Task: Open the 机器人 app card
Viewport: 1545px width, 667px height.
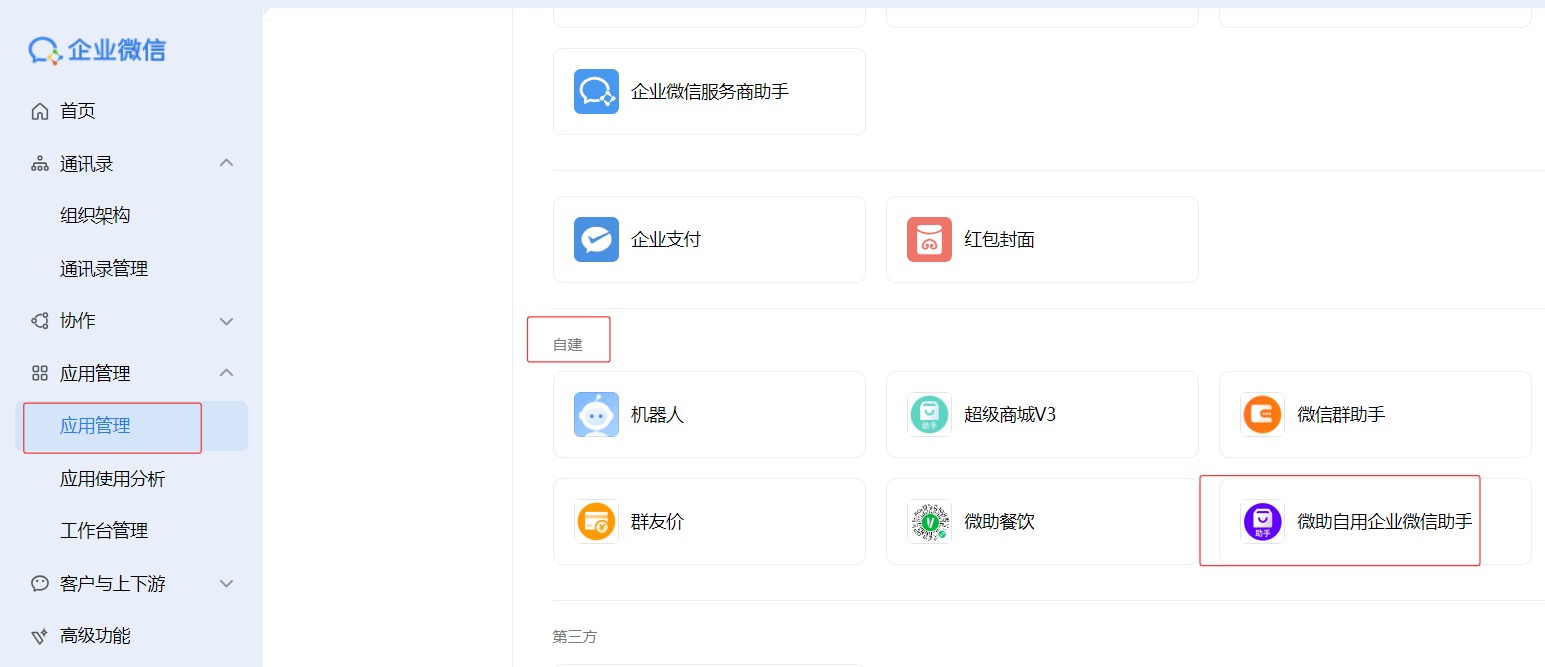Action: click(x=709, y=414)
